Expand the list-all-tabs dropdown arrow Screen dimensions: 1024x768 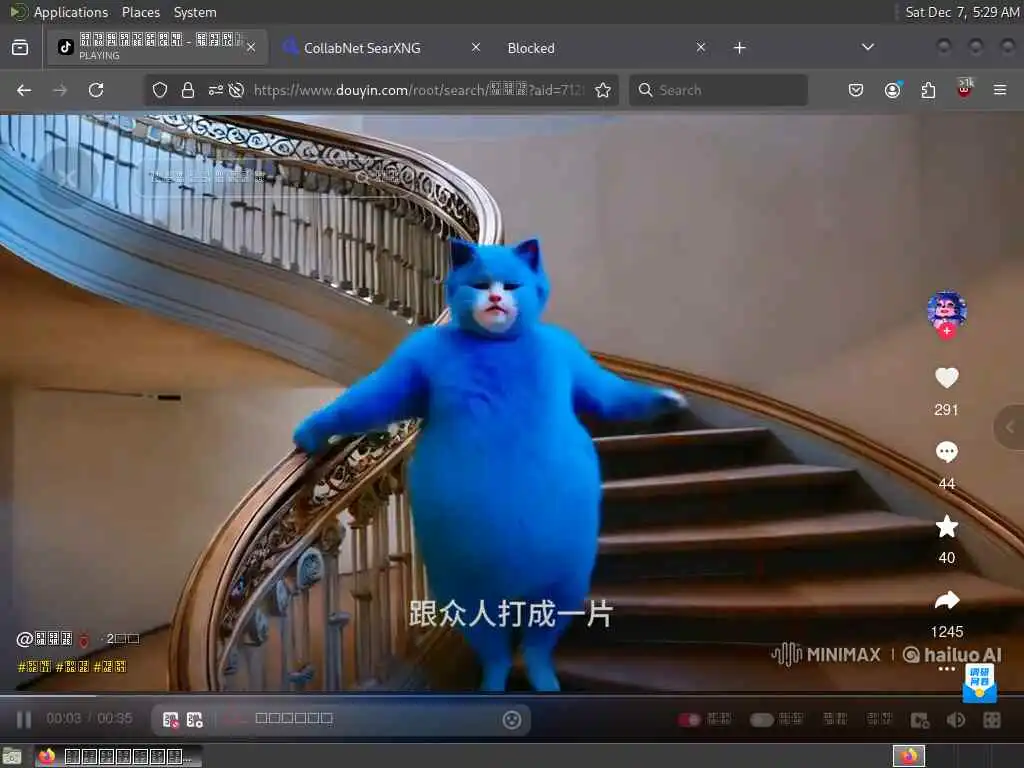868,47
